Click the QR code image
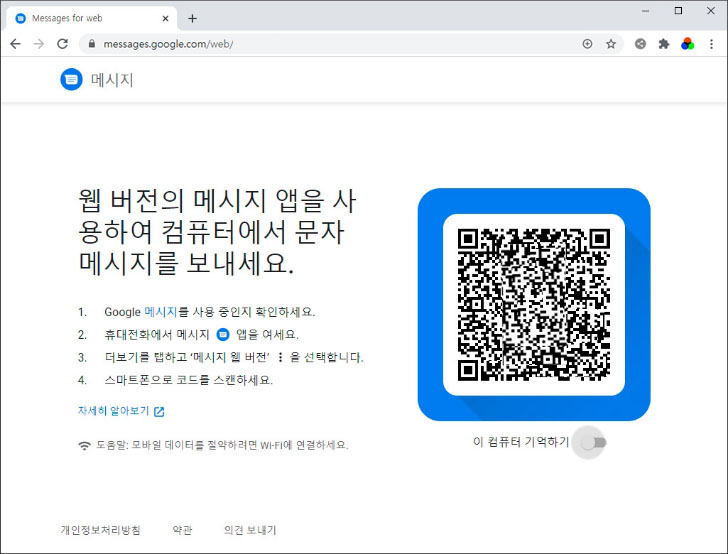Viewport: 728px width, 554px height. point(534,305)
